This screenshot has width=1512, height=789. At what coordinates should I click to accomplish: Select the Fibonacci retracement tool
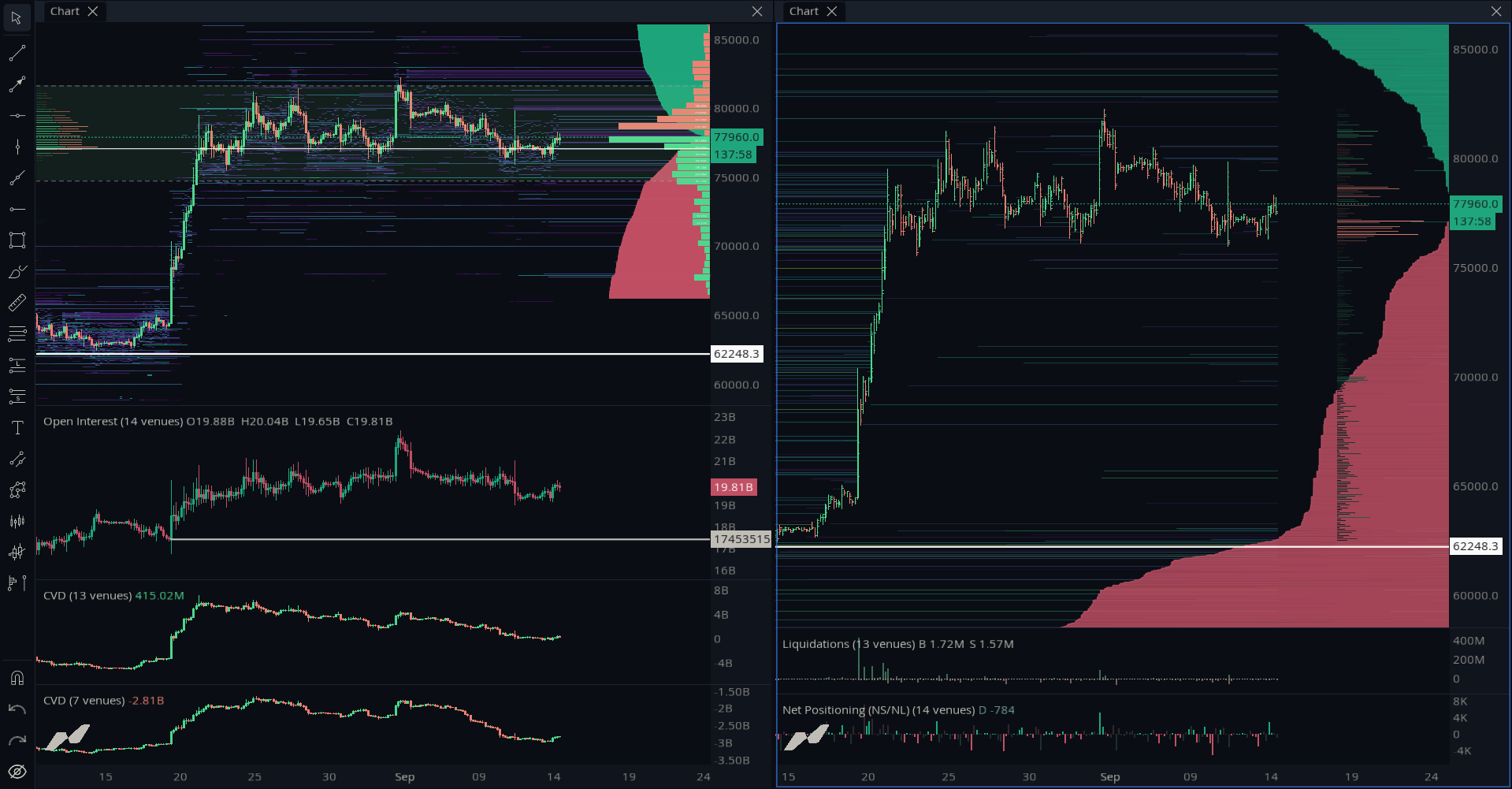[17, 334]
